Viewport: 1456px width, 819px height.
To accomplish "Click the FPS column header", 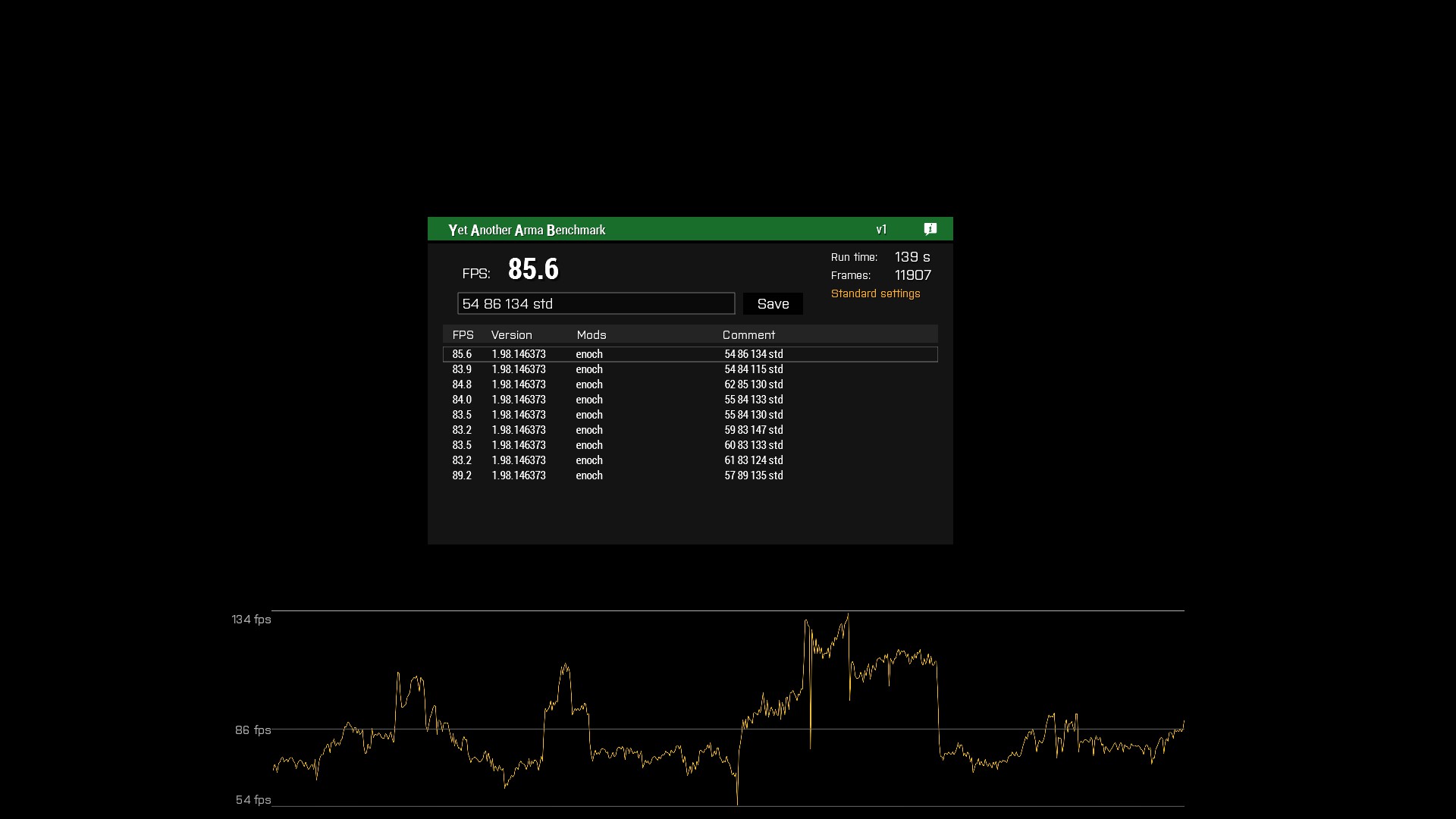I will (463, 335).
